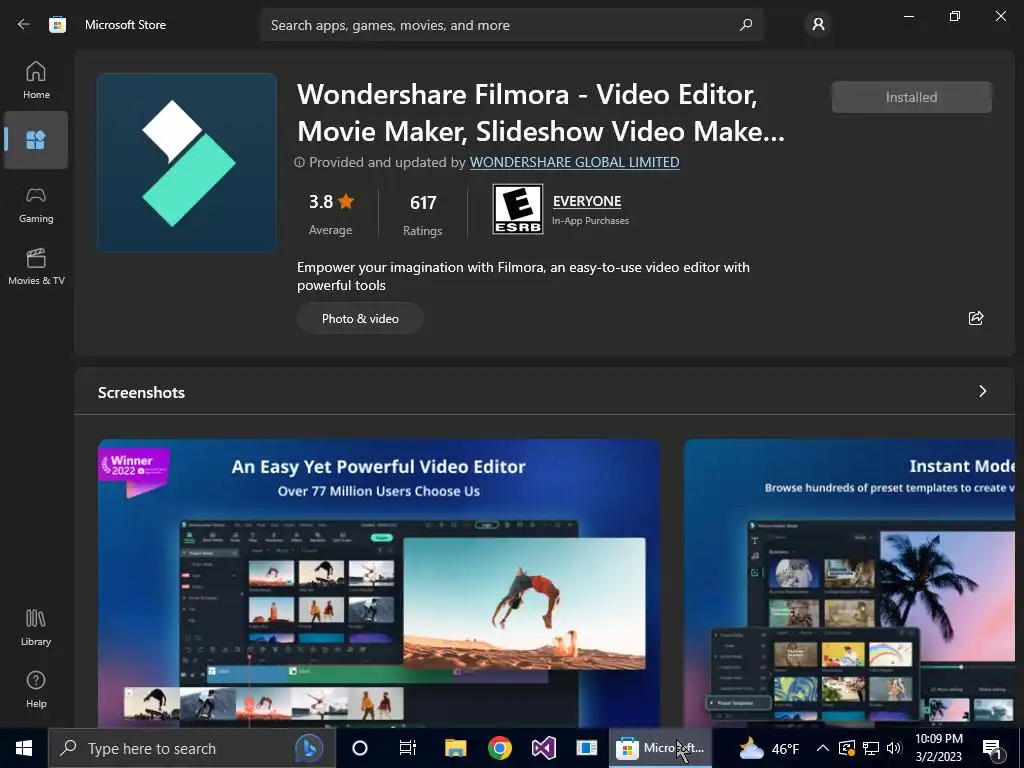Open Visual Studio from taskbar

tap(543, 748)
